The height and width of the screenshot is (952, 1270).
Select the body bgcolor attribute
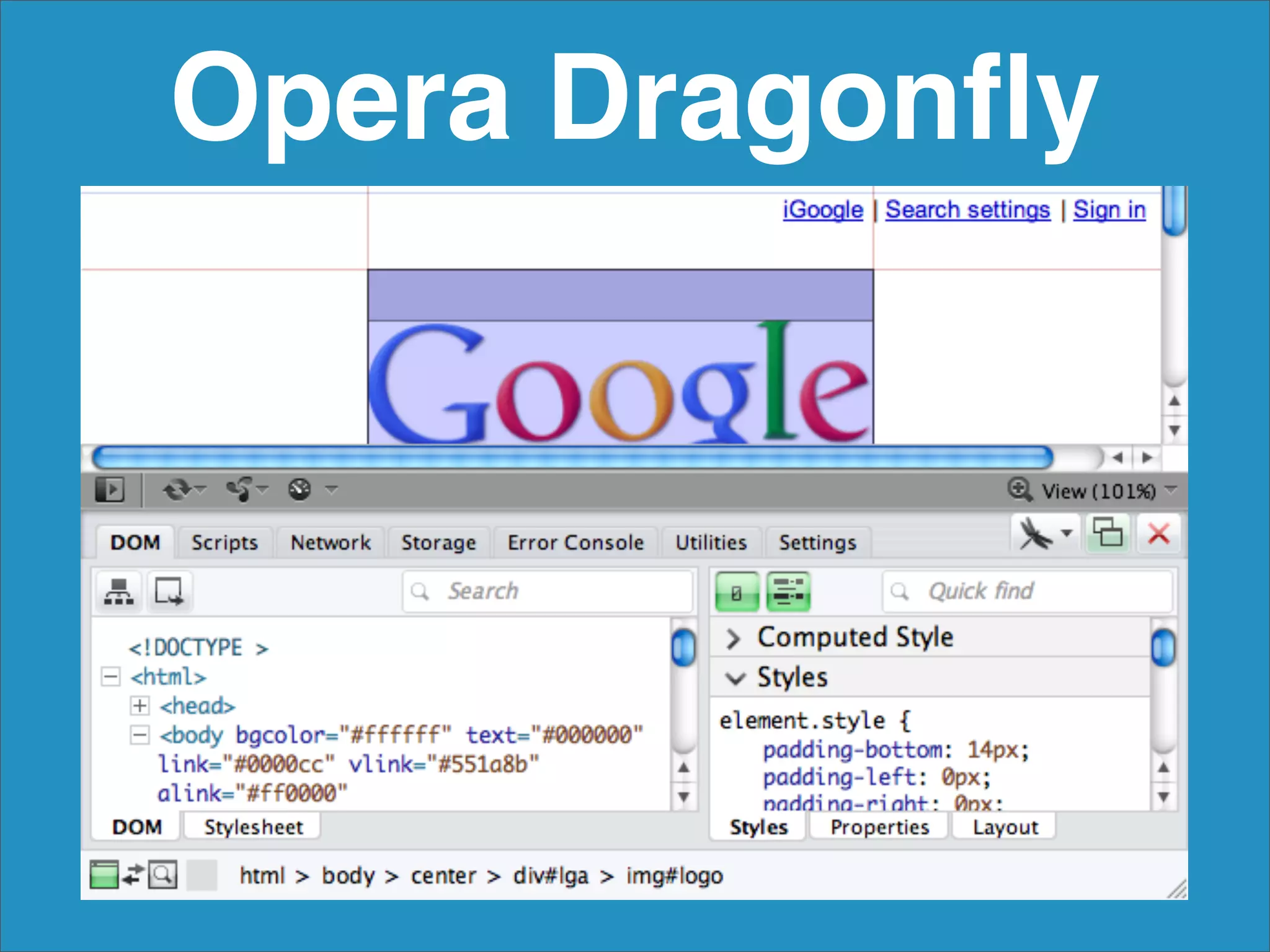click(x=344, y=735)
